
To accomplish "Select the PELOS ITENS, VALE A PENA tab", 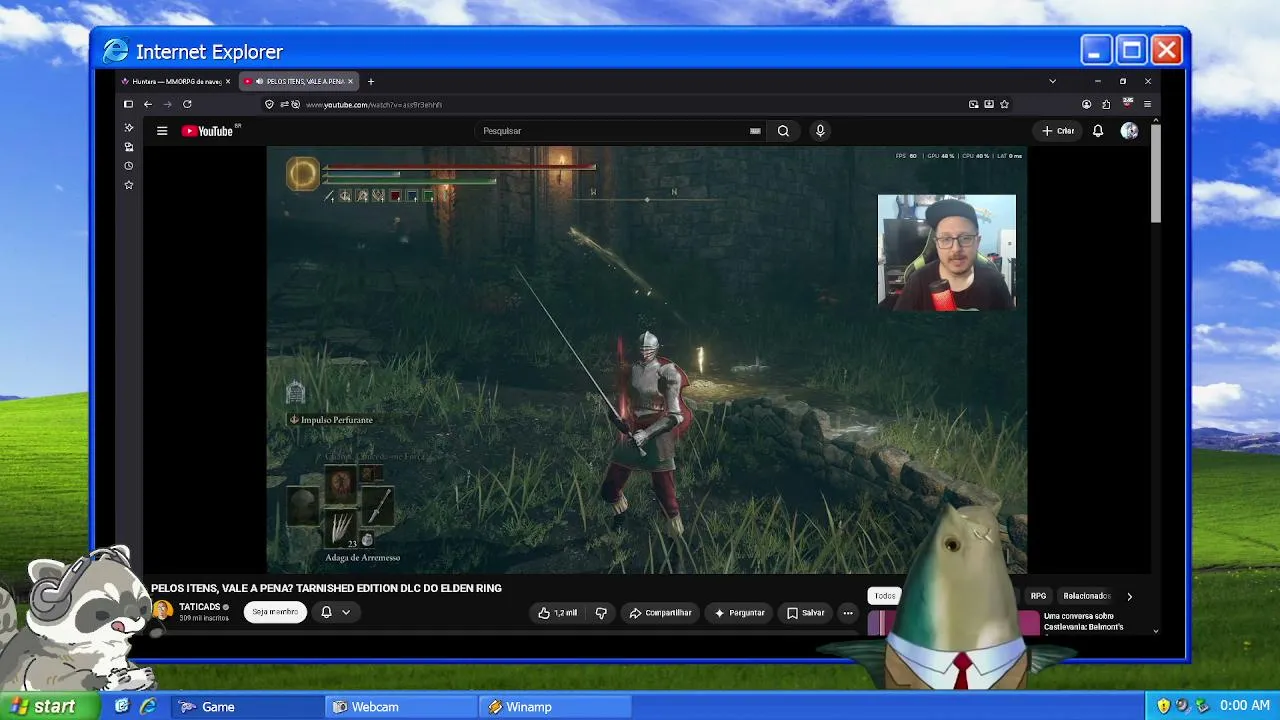I will click(x=299, y=81).
